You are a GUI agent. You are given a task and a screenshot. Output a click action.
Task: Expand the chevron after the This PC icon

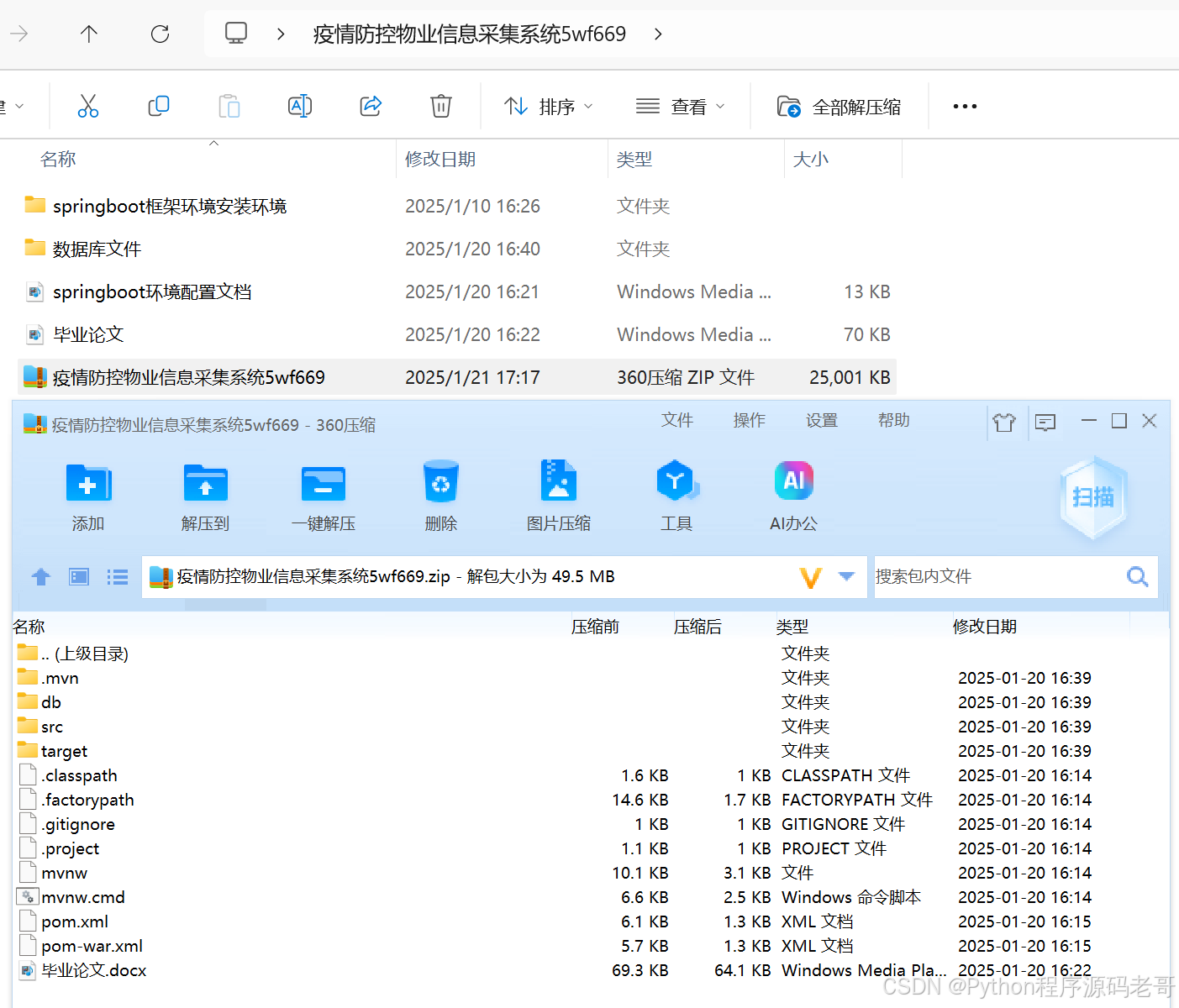[x=281, y=34]
